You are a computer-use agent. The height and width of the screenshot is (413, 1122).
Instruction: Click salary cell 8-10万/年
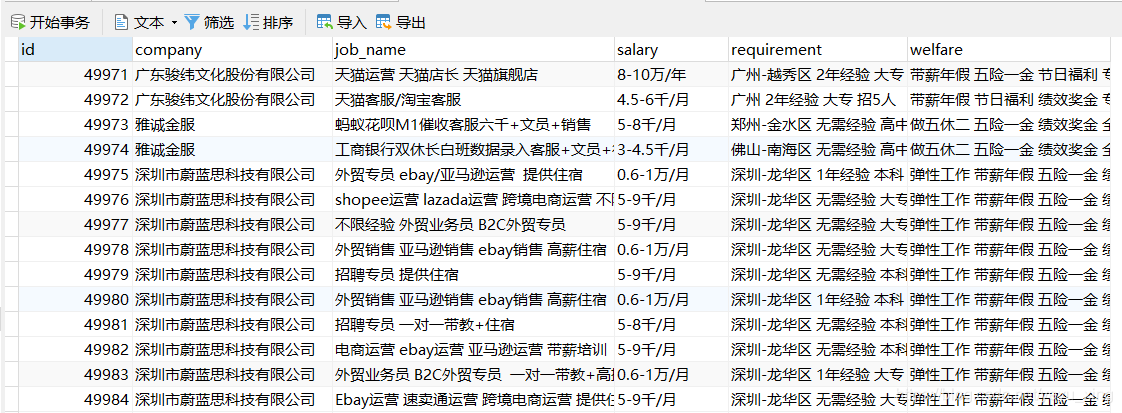(672, 74)
